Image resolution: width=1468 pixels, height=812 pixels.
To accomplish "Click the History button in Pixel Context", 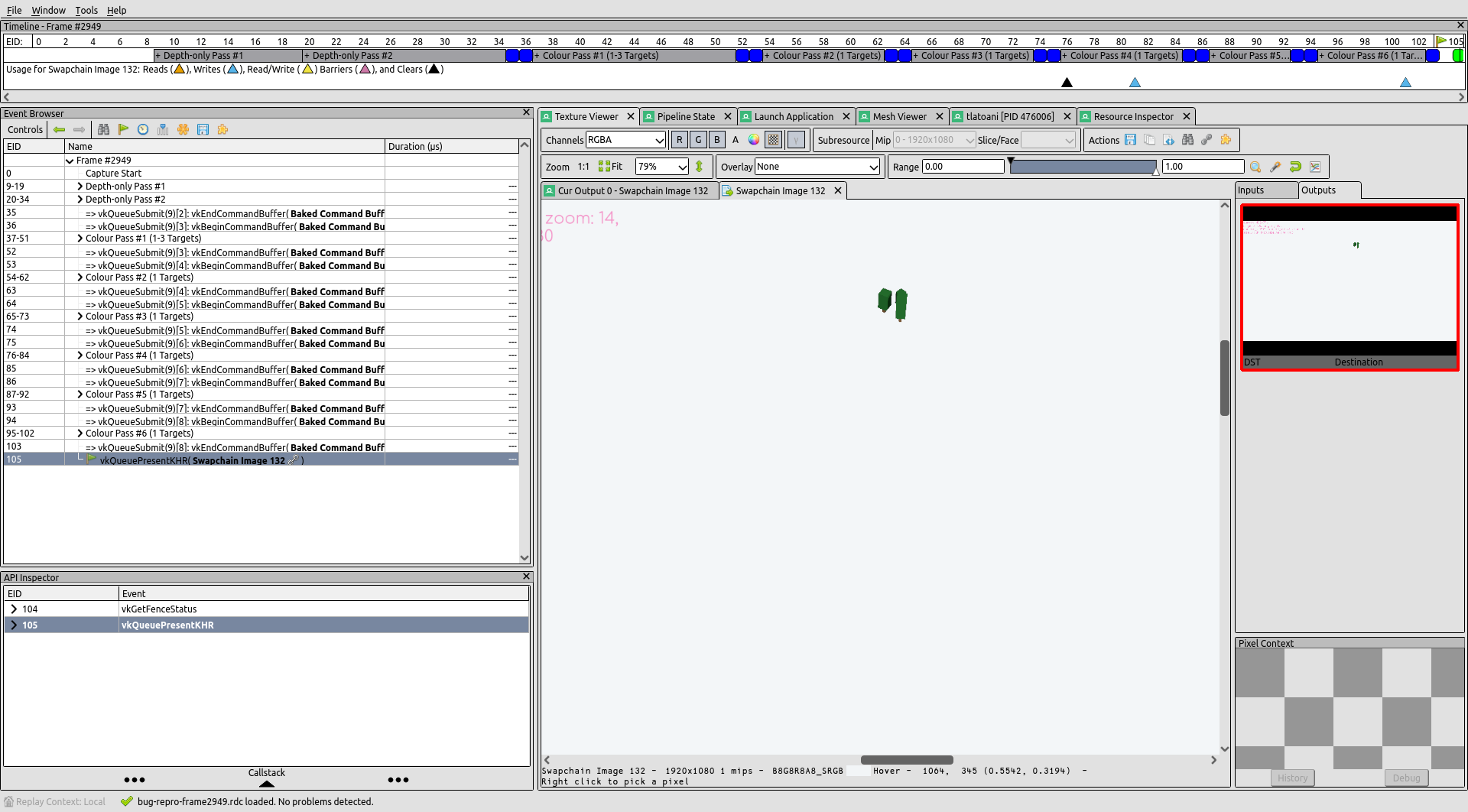I will click(1292, 778).
